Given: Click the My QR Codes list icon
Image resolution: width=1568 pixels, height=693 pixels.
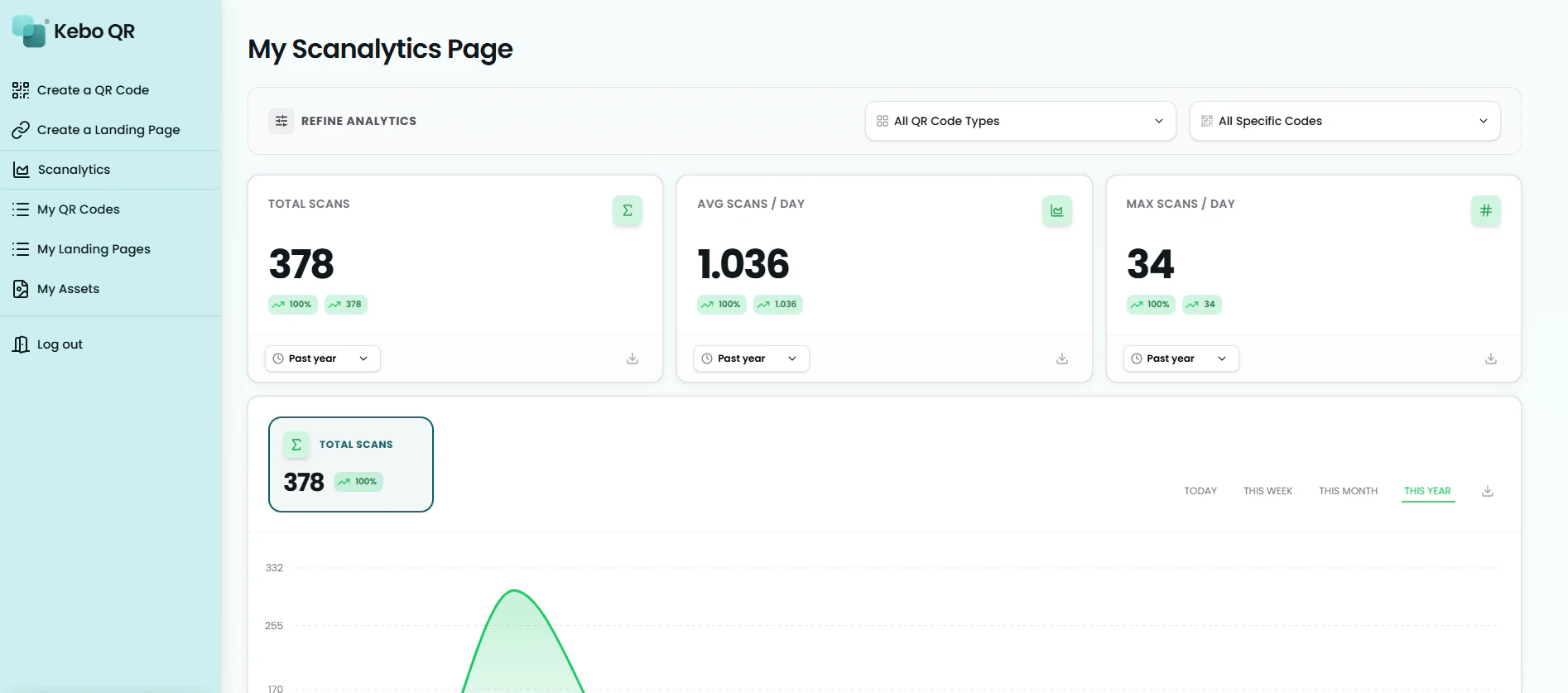Looking at the screenshot, I should click(x=21, y=209).
